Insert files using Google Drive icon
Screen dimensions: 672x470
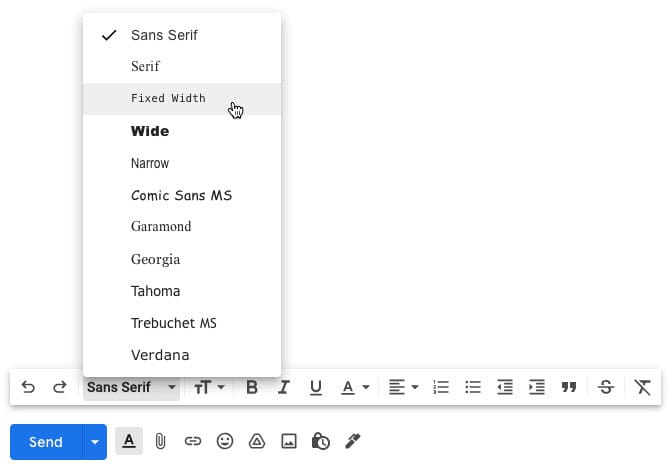[257, 441]
